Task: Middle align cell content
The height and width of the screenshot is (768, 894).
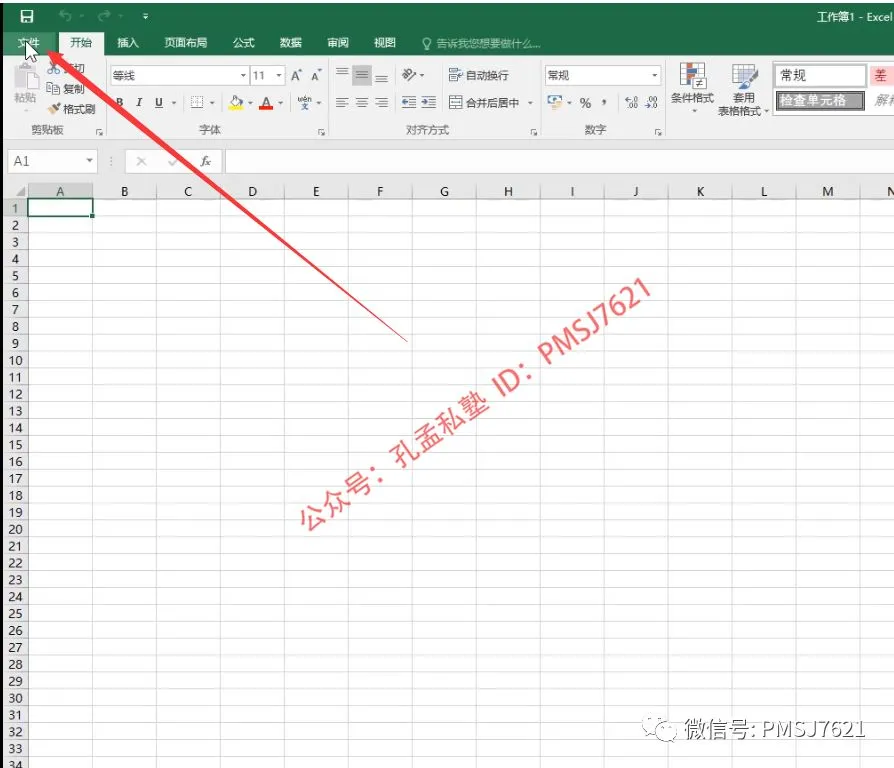Action: [361, 75]
